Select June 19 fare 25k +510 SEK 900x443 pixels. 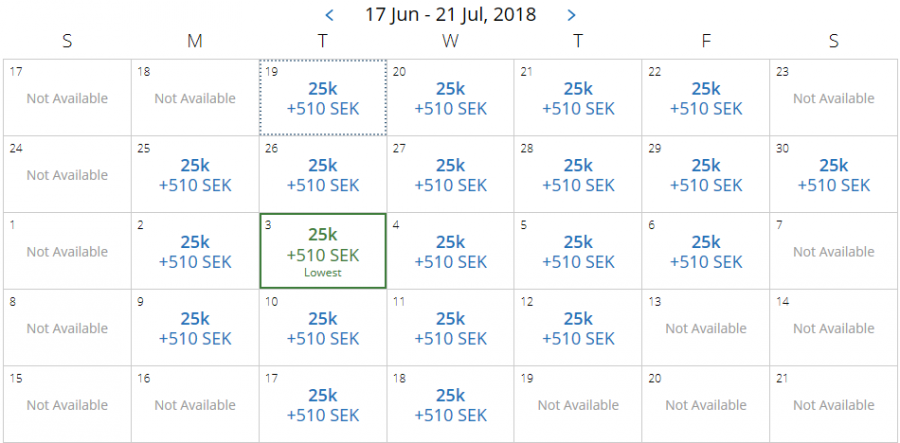(323, 98)
